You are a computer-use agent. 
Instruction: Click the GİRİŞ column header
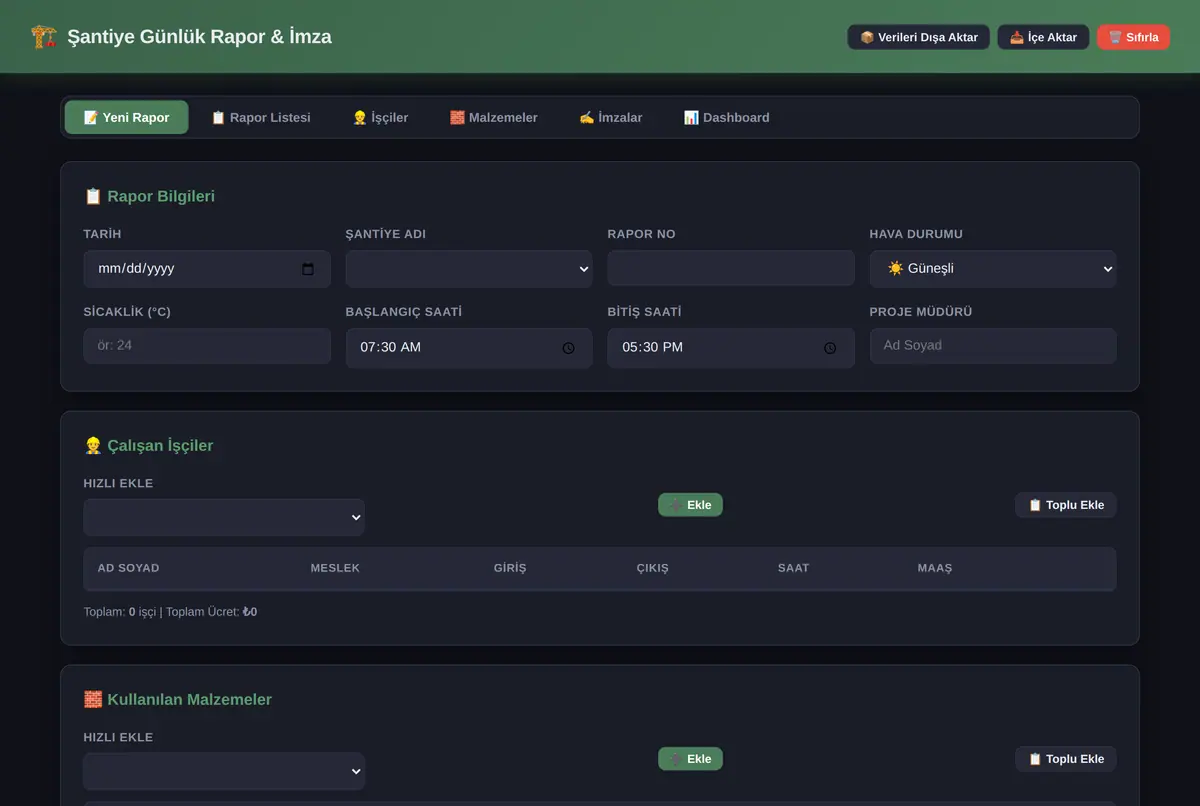click(510, 568)
